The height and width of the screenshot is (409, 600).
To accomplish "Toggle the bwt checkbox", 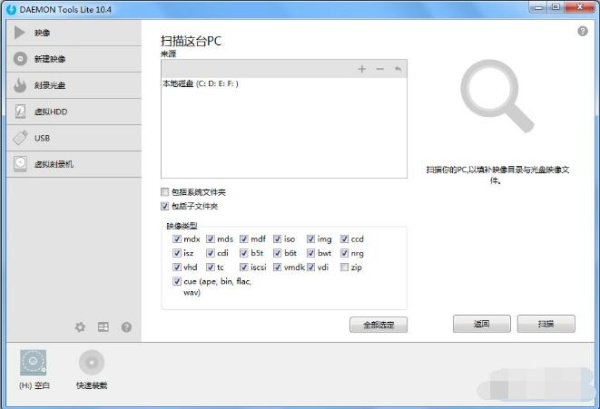I will coord(311,253).
